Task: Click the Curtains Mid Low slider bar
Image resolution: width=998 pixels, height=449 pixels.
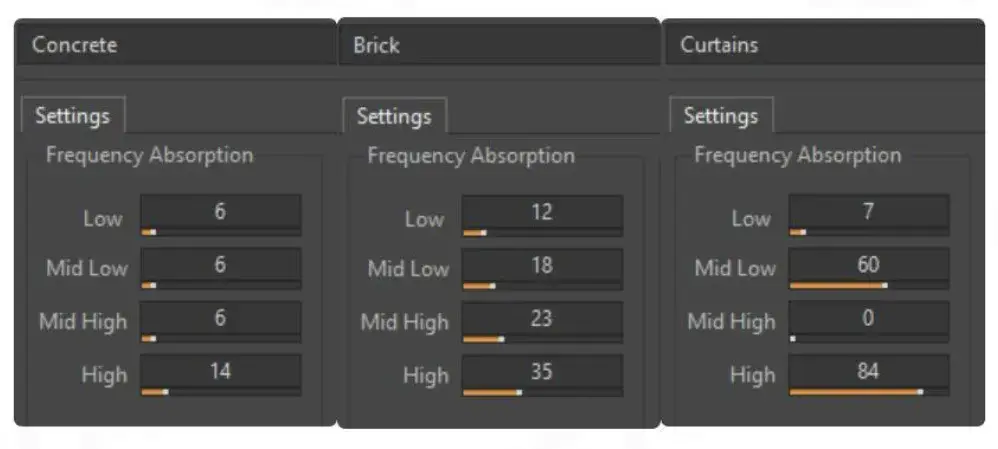Action: (869, 285)
